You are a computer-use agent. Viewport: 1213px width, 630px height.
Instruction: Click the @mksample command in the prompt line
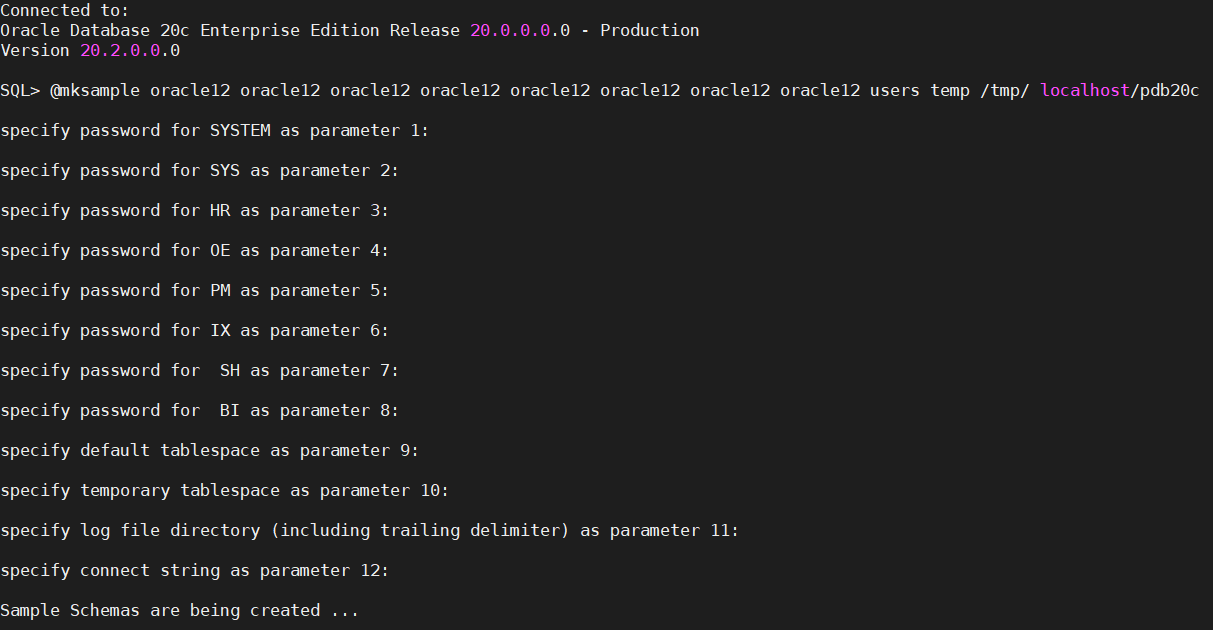click(95, 91)
